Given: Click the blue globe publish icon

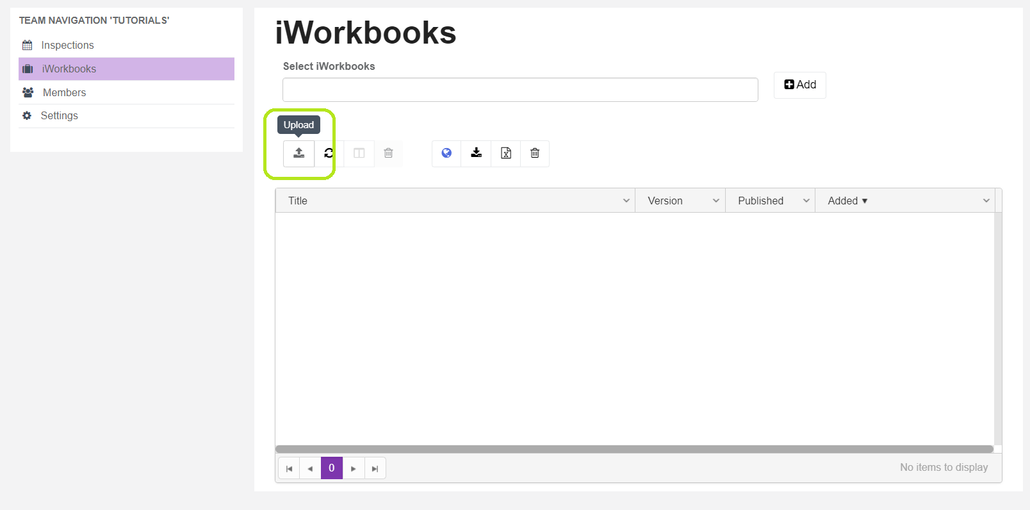Looking at the screenshot, I should pos(447,153).
